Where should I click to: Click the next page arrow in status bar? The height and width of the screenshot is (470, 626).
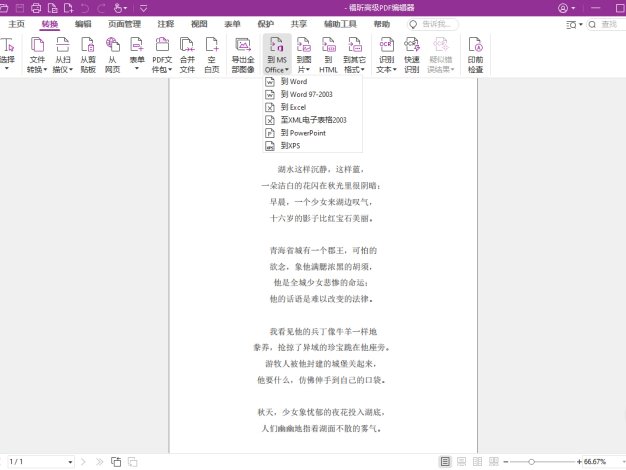pyautogui.click(x=83, y=462)
